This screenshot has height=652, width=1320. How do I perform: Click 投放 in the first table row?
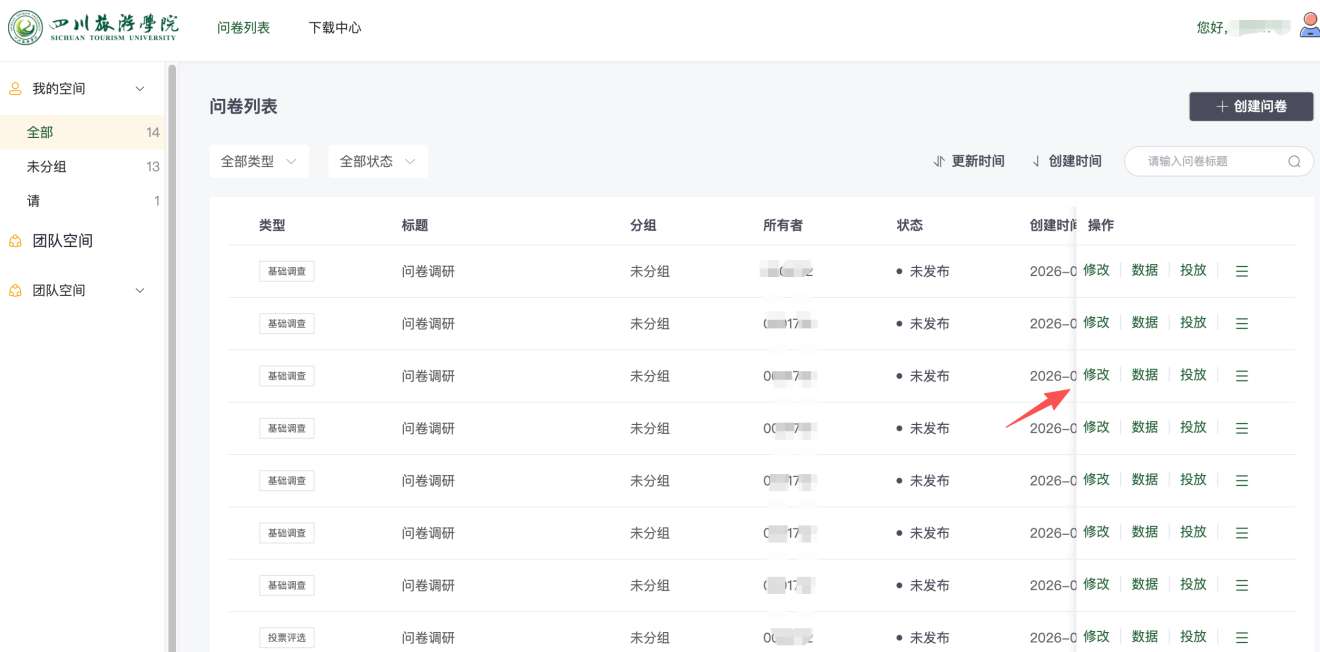(1193, 270)
